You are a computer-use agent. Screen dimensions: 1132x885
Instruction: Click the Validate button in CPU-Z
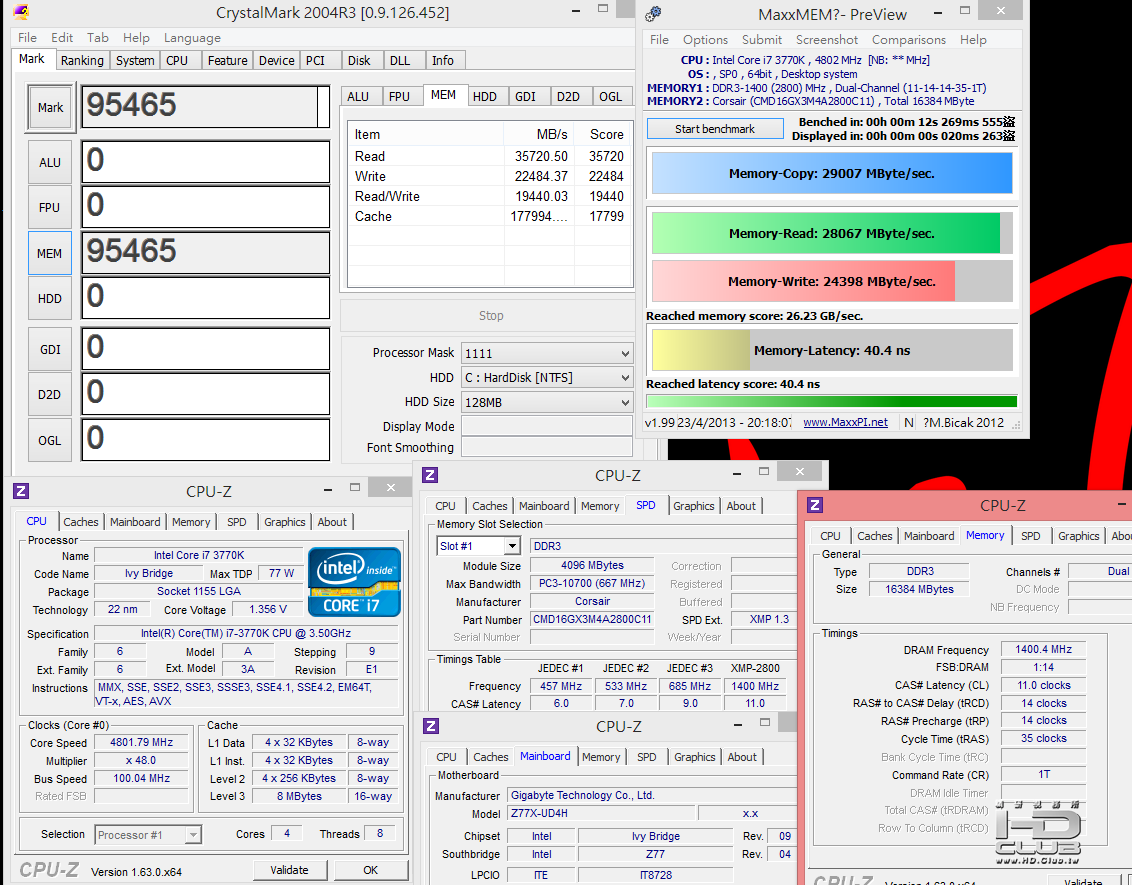point(289,870)
